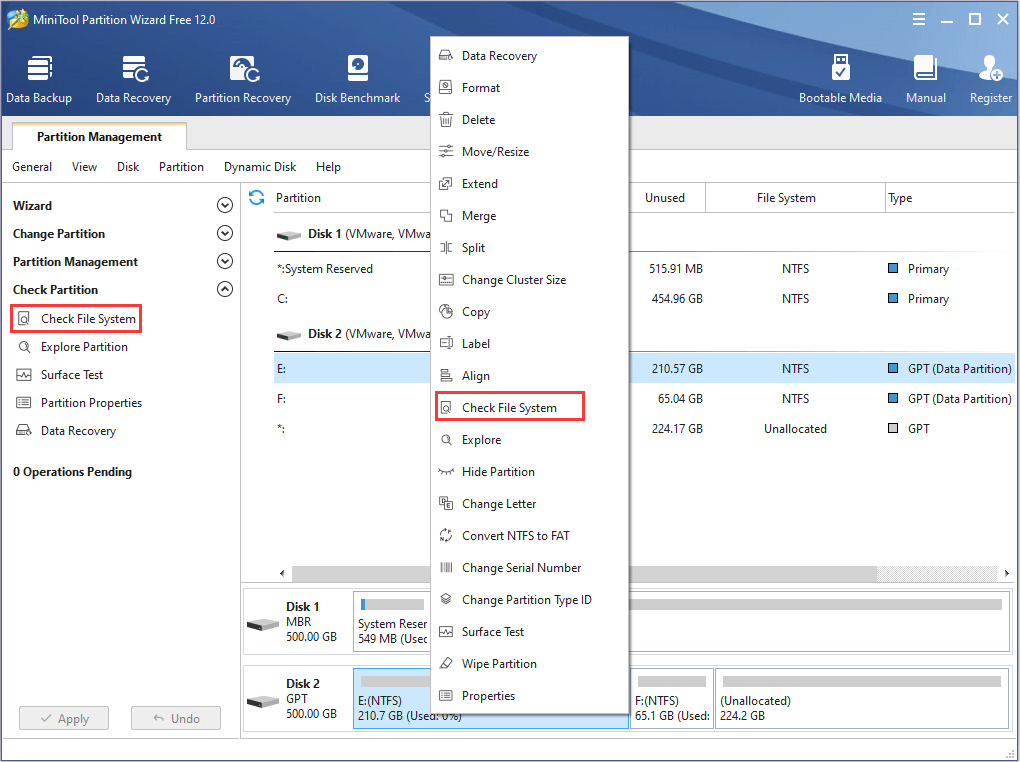Click the horizontal scrollbar right arrow
1020x762 pixels.
click(x=1006, y=573)
